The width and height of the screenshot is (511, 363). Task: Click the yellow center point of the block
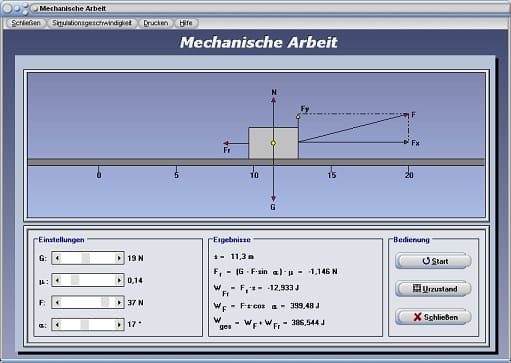click(273, 143)
